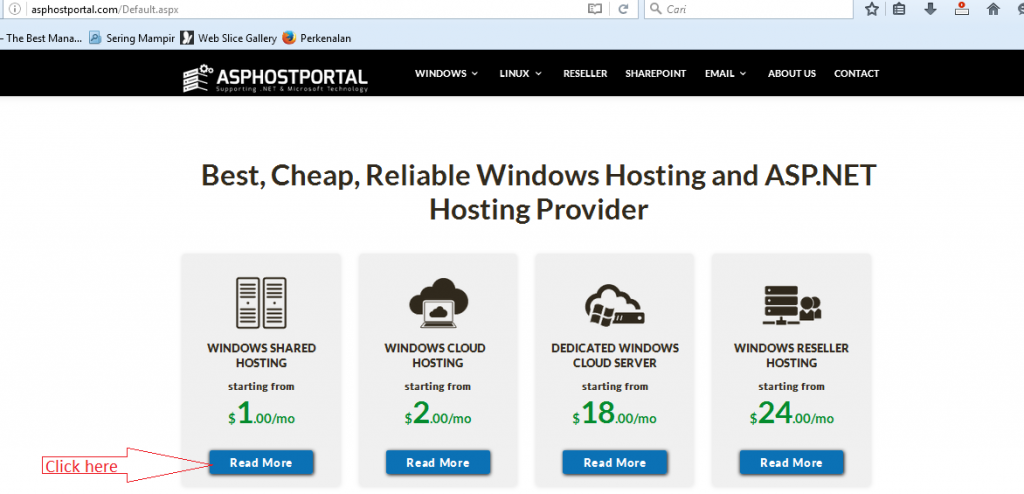This screenshot has height=494, width=1024.
Task: Click the toolbar icon with red badge
Action: 962,9
